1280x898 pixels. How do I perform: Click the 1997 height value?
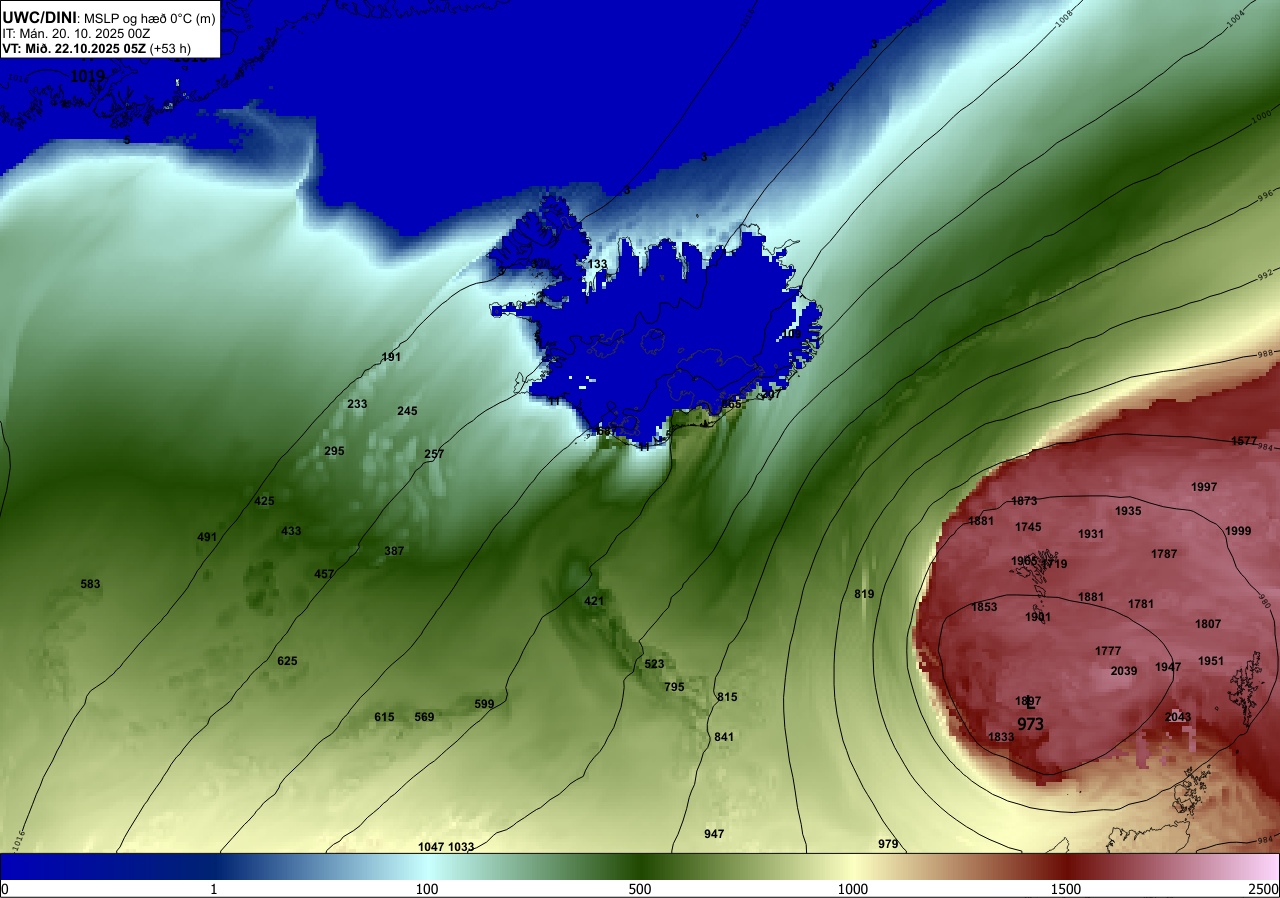1204,487
